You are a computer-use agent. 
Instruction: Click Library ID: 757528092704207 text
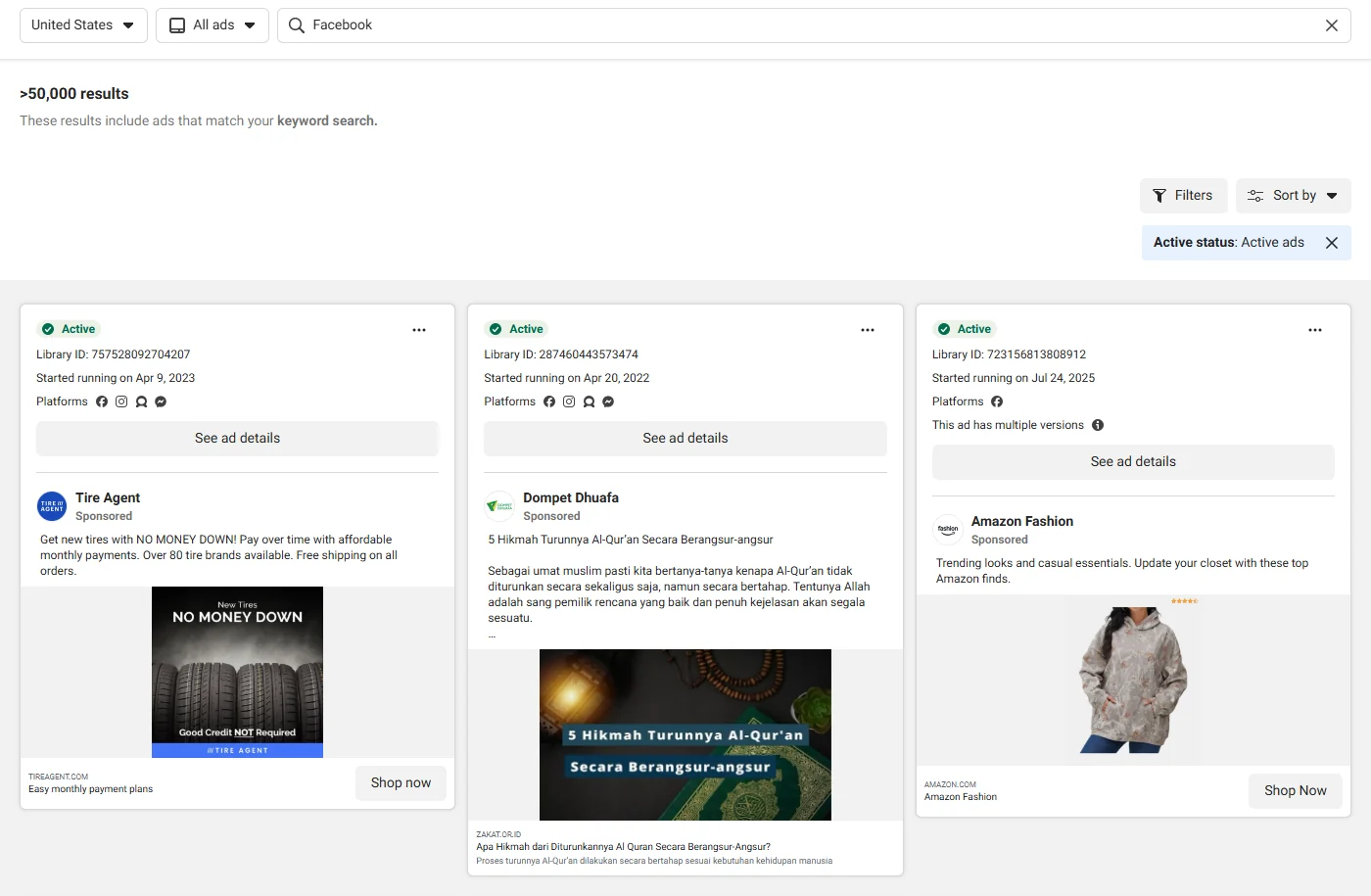pos(114,354)
